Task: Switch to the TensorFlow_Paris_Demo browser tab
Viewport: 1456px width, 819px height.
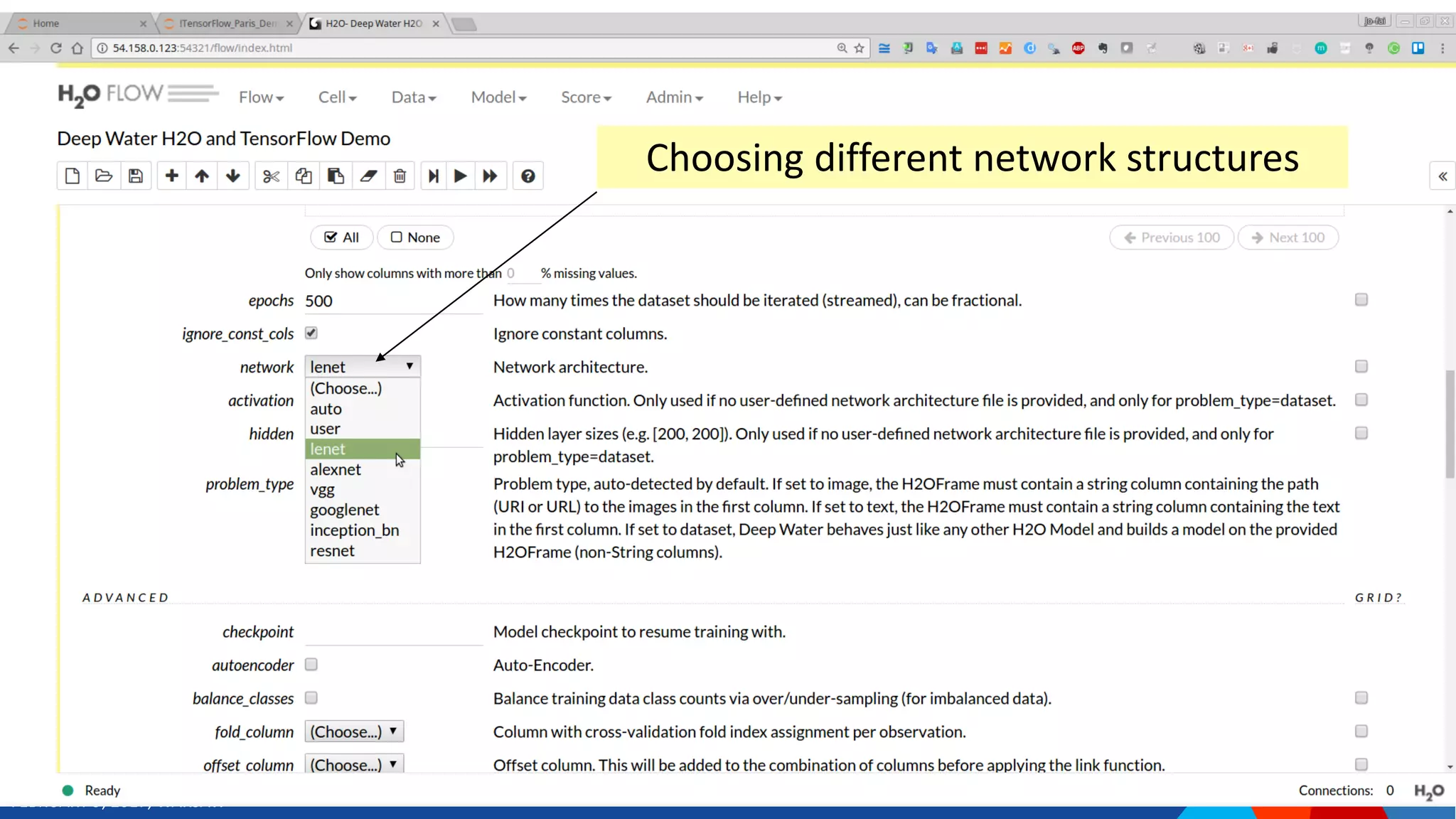Action: 227,23
